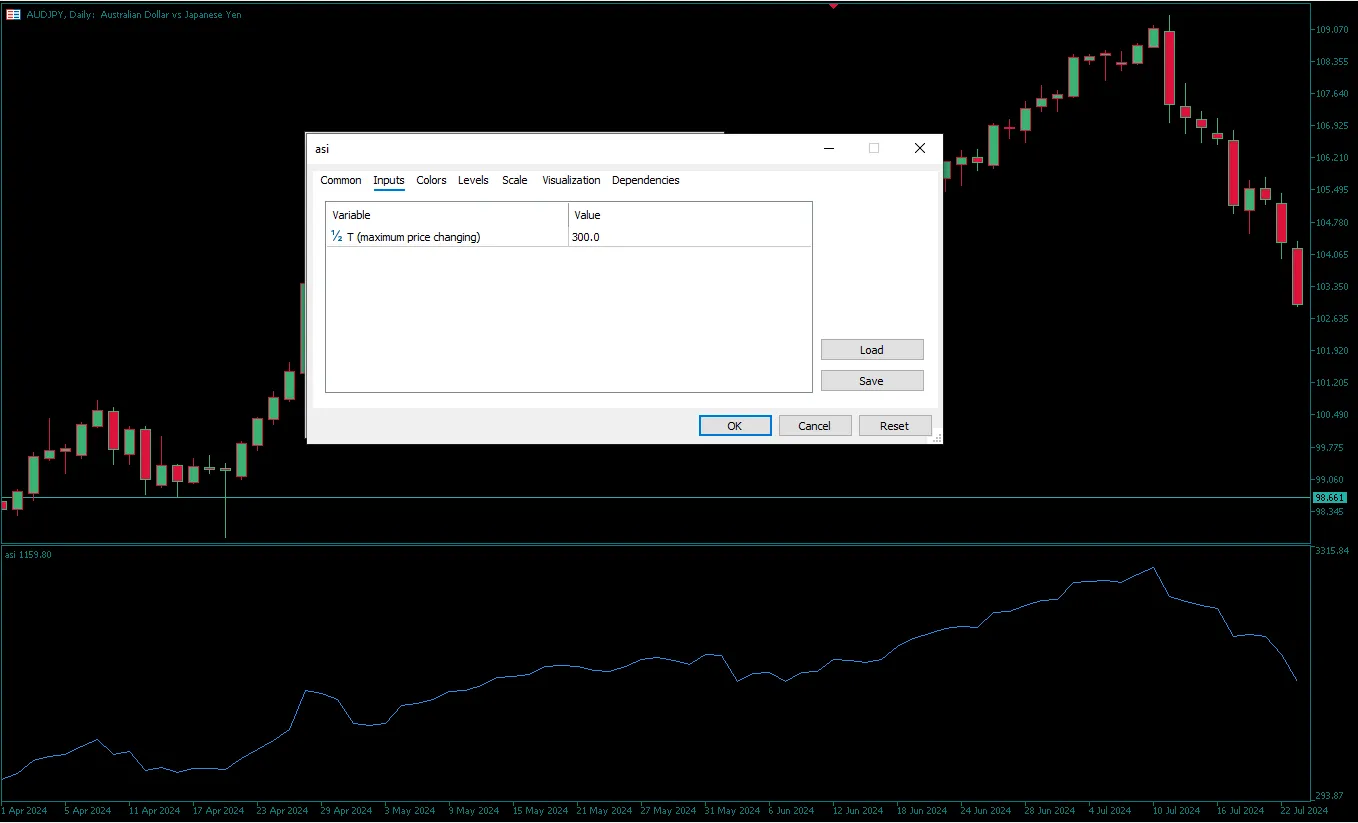Viewport: 1358px width, 823px height.
Task: Save the current indicator settings
Action: pos(871,380)
